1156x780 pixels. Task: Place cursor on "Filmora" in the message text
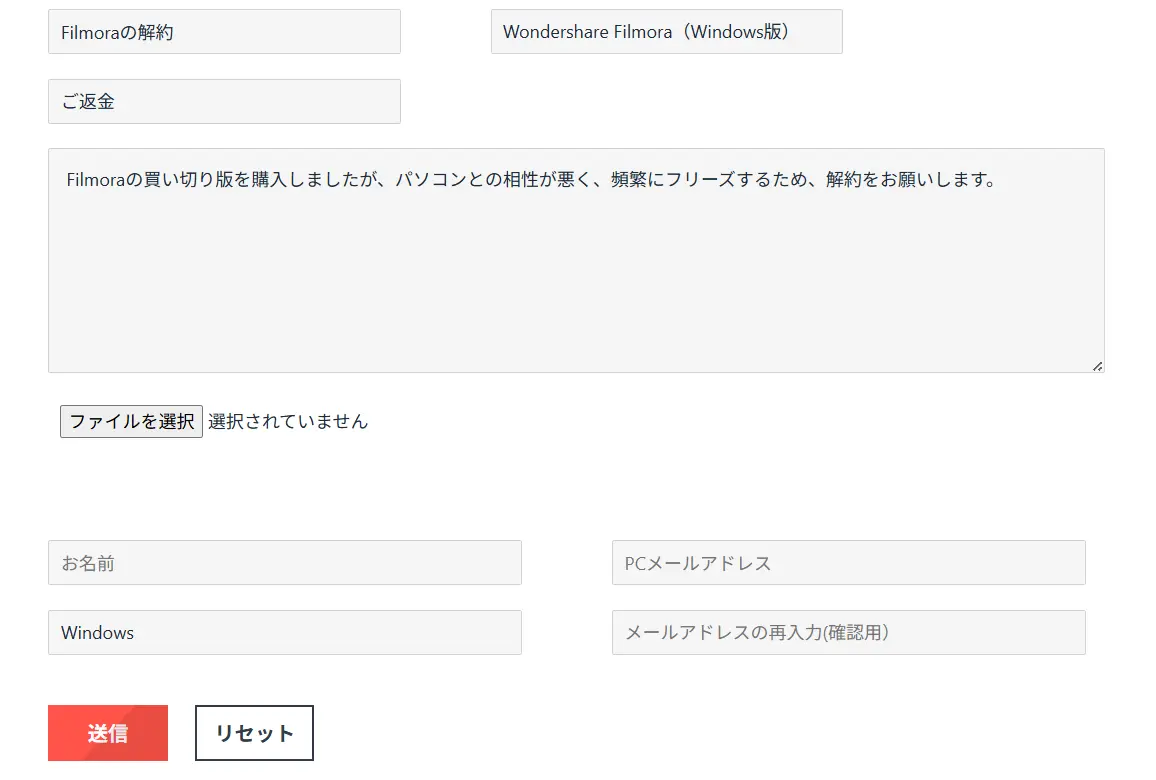[x=96, y=181]
